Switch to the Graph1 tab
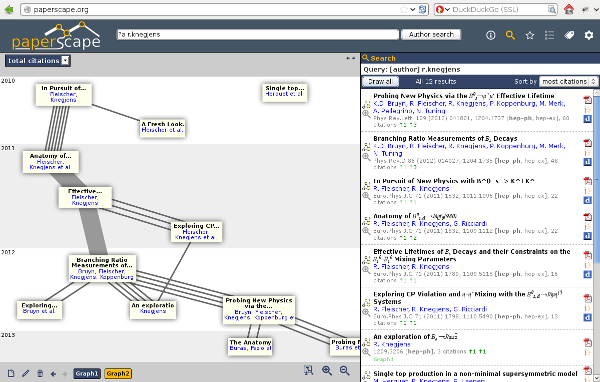Image resolution: width=600 pixels, height=382 pixels. [86, 373]
